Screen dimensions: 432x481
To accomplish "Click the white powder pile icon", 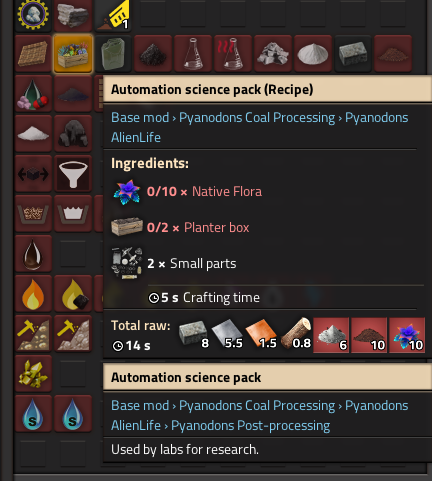I will pyautogui.click(x=313, y=54).
